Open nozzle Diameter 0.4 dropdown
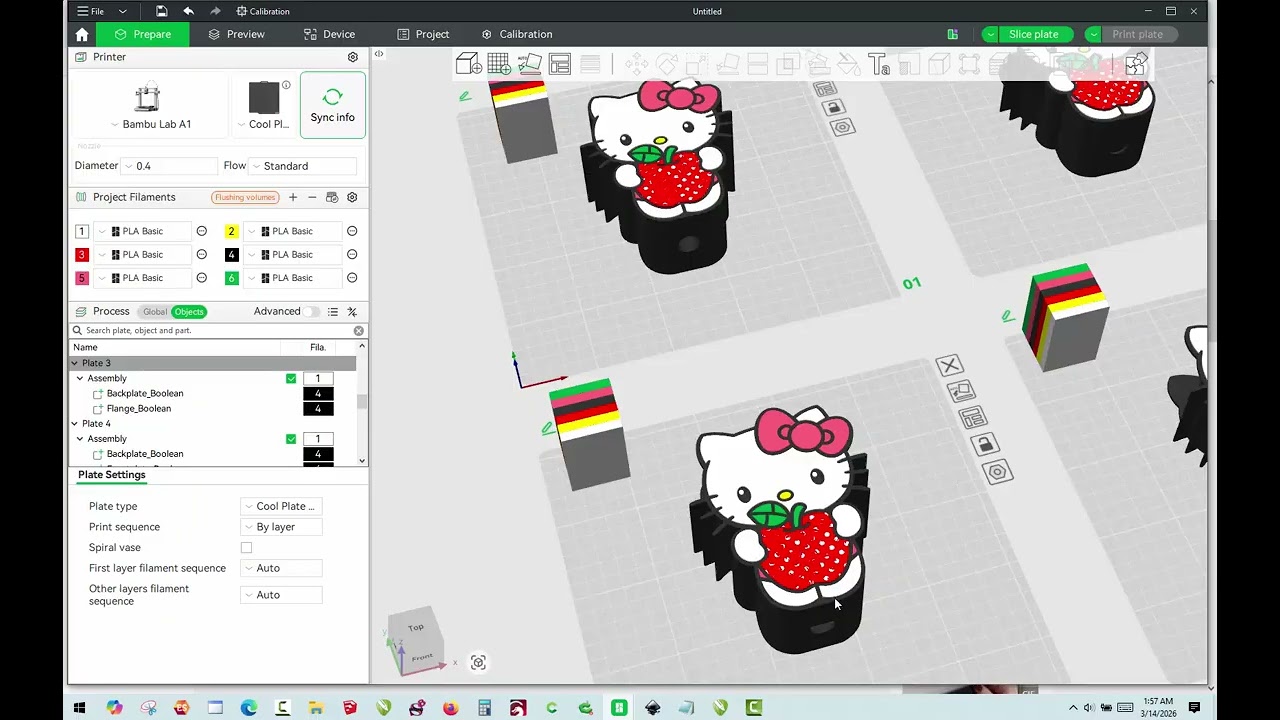The height and width of the screenshot is (720, 1280). point(169,166)
